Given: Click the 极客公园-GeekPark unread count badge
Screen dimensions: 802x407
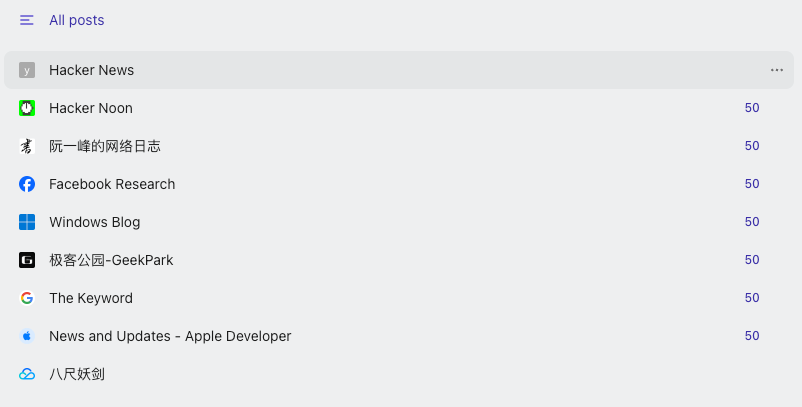Looking at the screenshot, I should 752,260.
